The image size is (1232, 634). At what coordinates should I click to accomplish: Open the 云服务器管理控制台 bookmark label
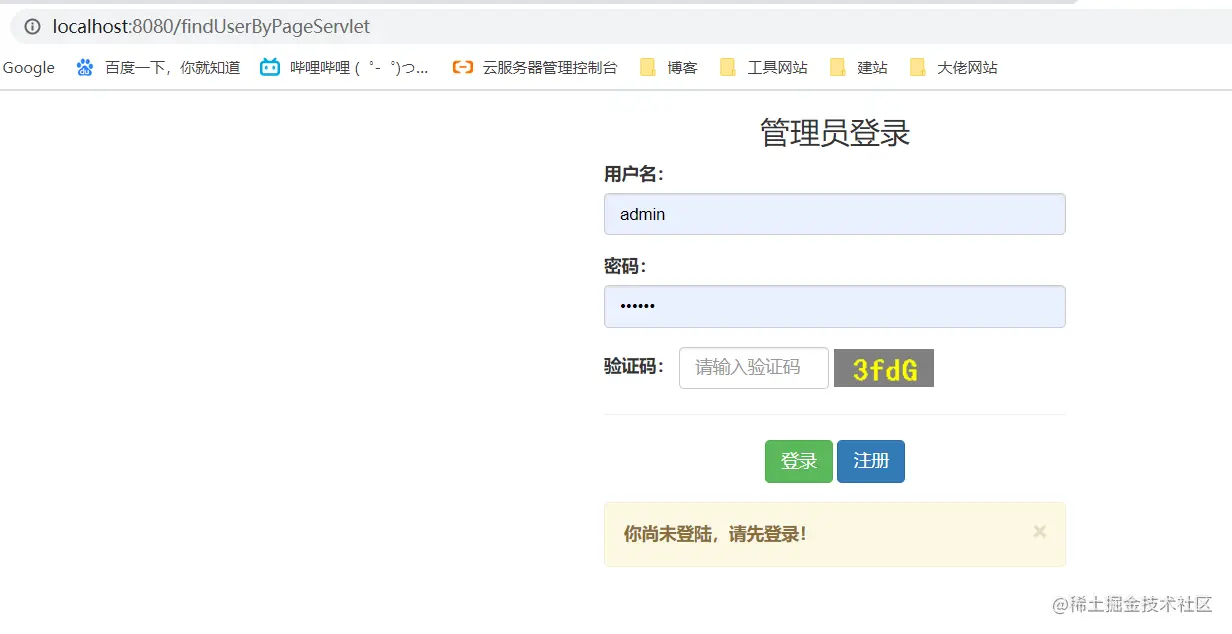tap(550, 68)
